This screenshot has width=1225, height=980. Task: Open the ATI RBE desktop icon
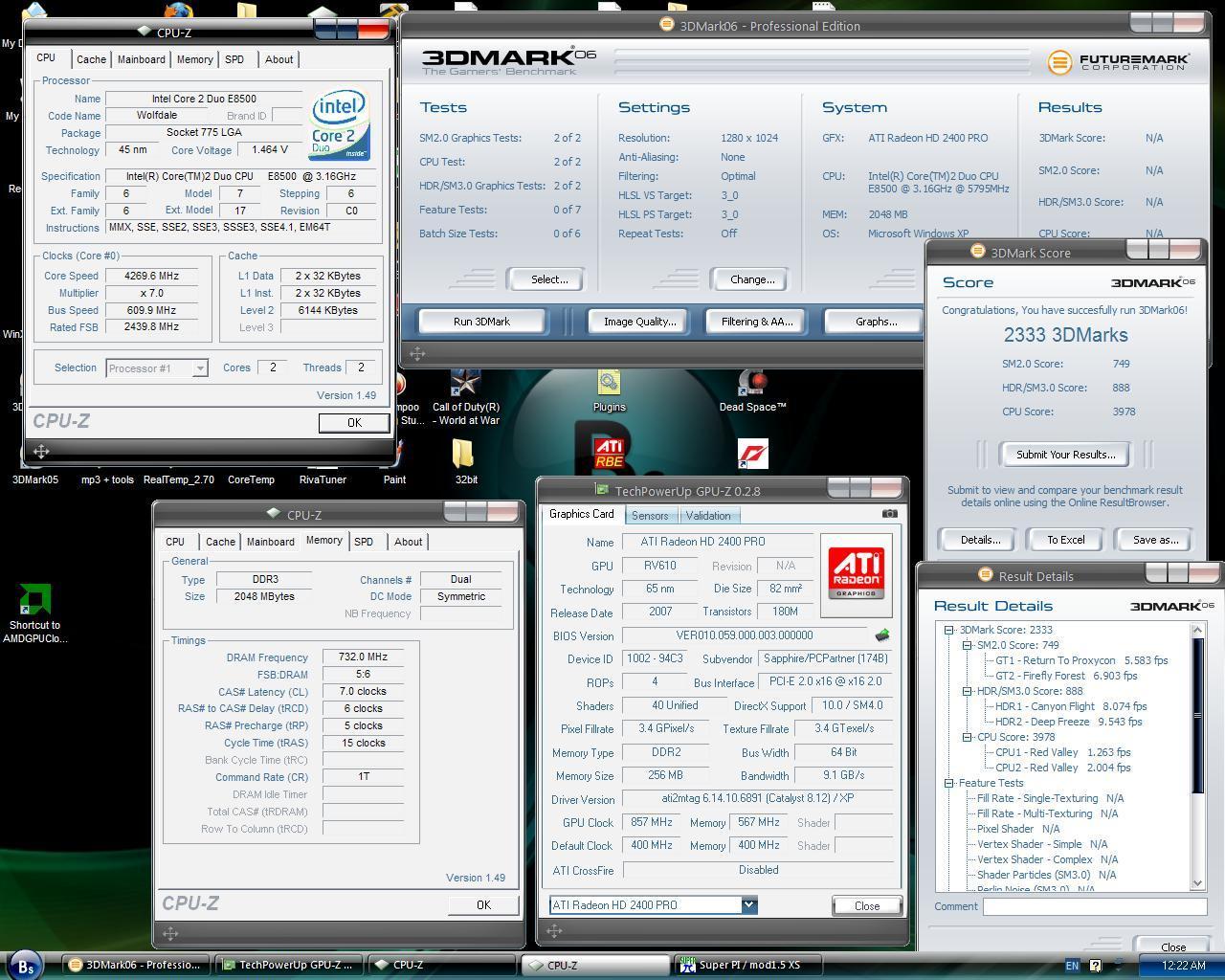pyautogui.click(x=609, y=454)
